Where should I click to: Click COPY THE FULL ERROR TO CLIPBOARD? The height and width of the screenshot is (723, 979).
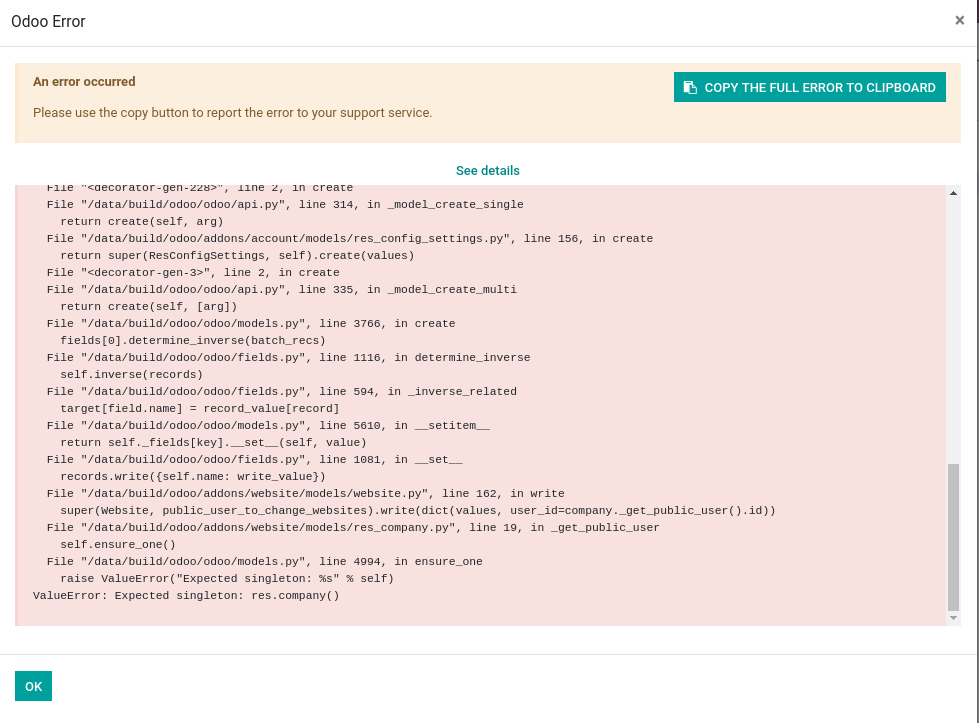tap(809, 87)
